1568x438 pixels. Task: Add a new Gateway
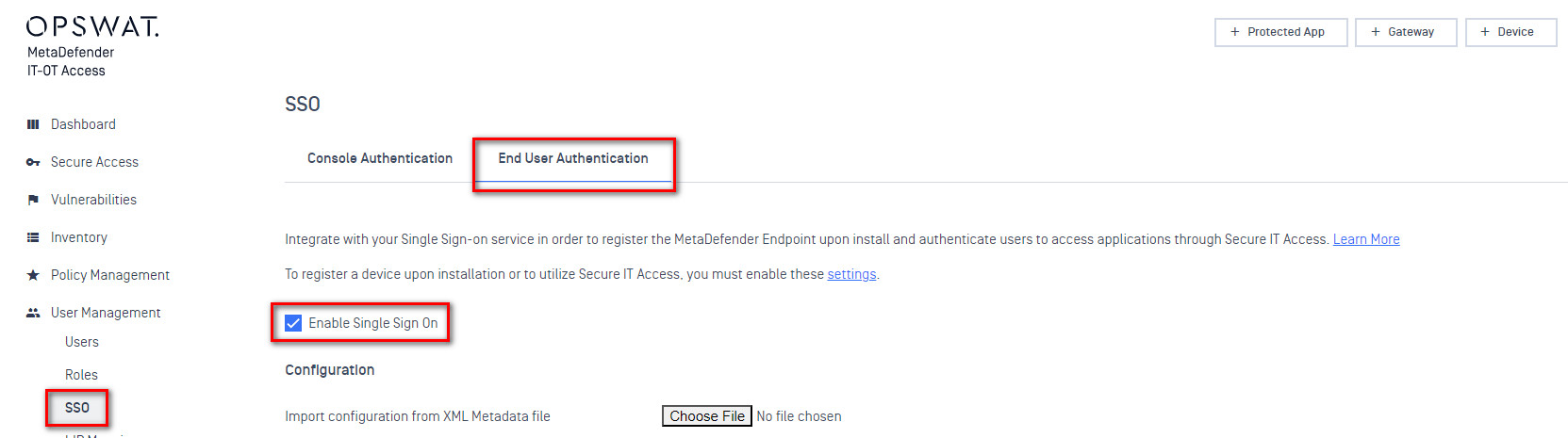[1405, 32]
